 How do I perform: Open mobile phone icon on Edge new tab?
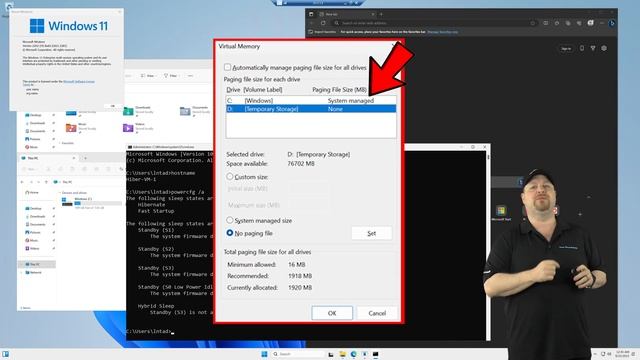[582, 48]
